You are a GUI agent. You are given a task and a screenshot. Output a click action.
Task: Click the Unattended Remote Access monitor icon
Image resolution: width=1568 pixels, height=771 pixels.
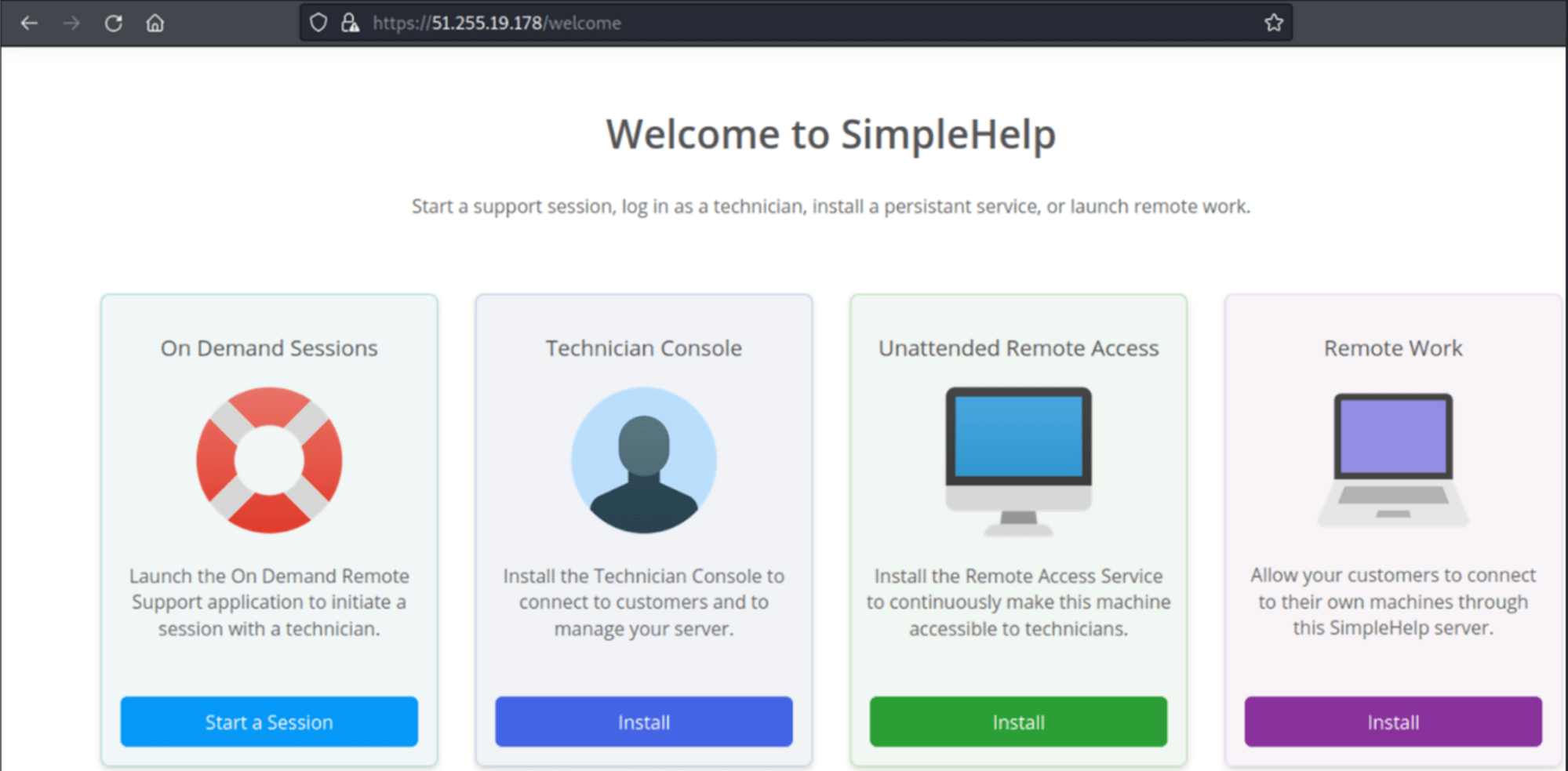(x=1017, y=457)
